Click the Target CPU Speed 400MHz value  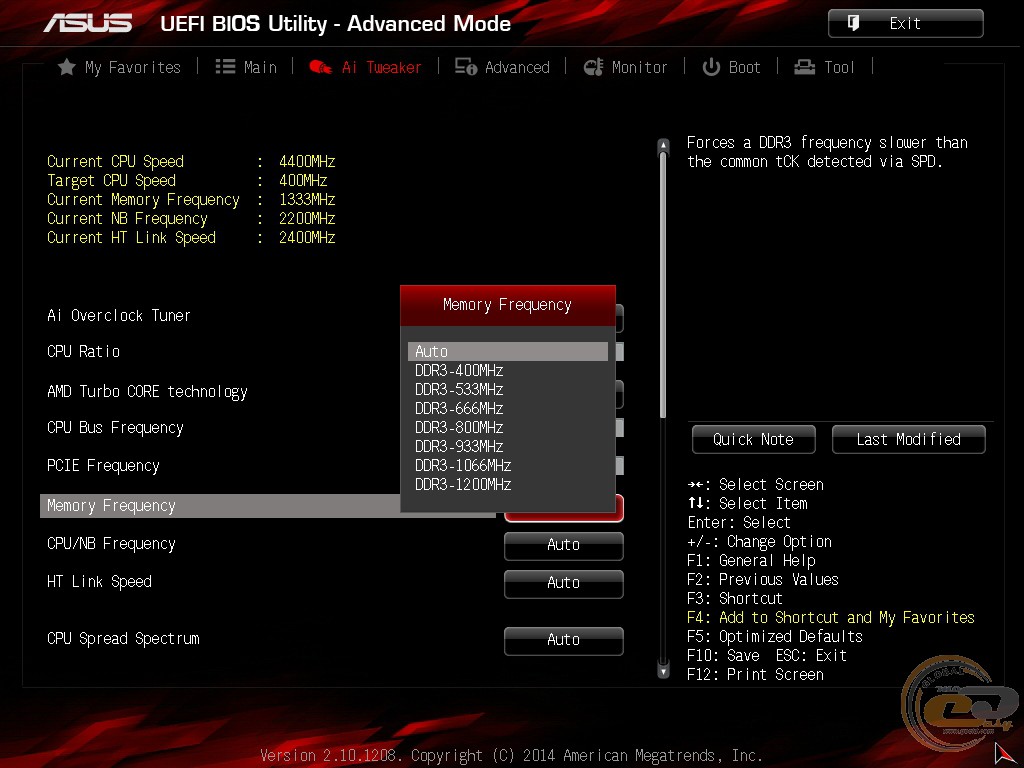(x=303, y=180)
